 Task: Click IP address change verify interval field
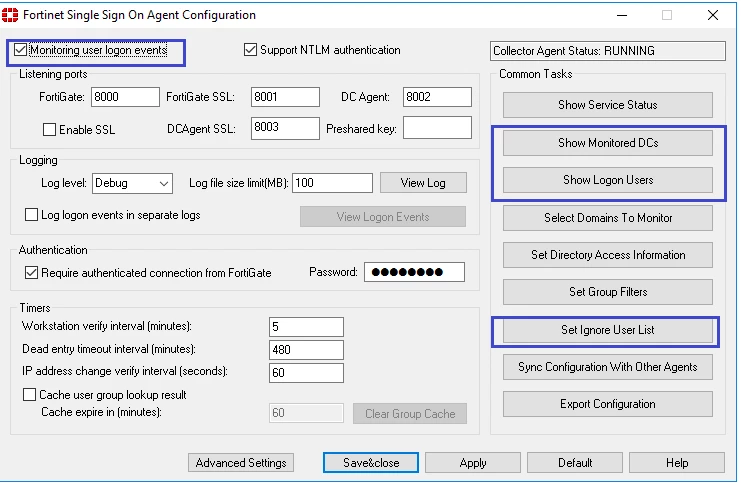click(x=306, y=372)
